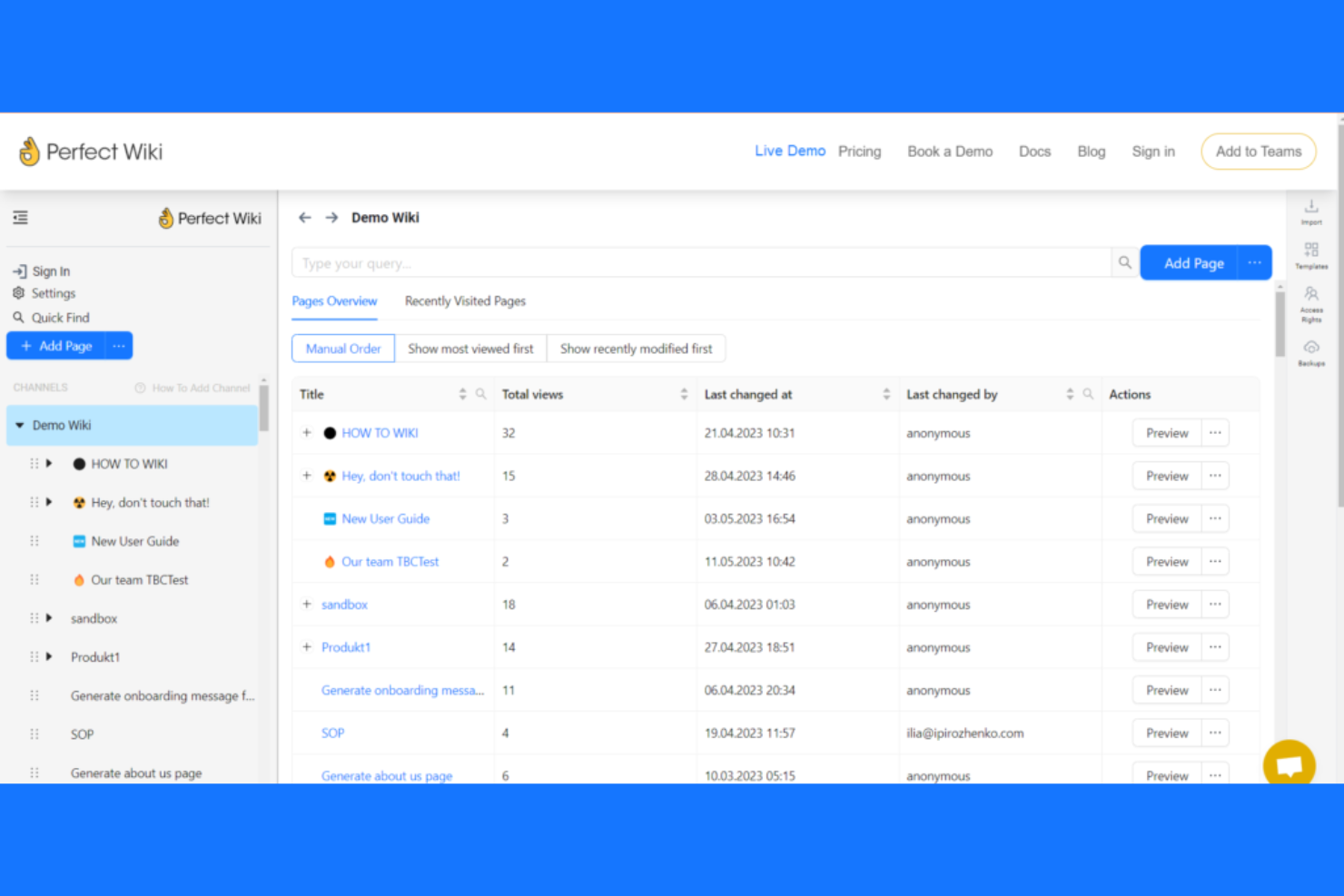
Task: Select Generate about us page in the sidebar
Action: pyautogui.click(x=136, y=773)
